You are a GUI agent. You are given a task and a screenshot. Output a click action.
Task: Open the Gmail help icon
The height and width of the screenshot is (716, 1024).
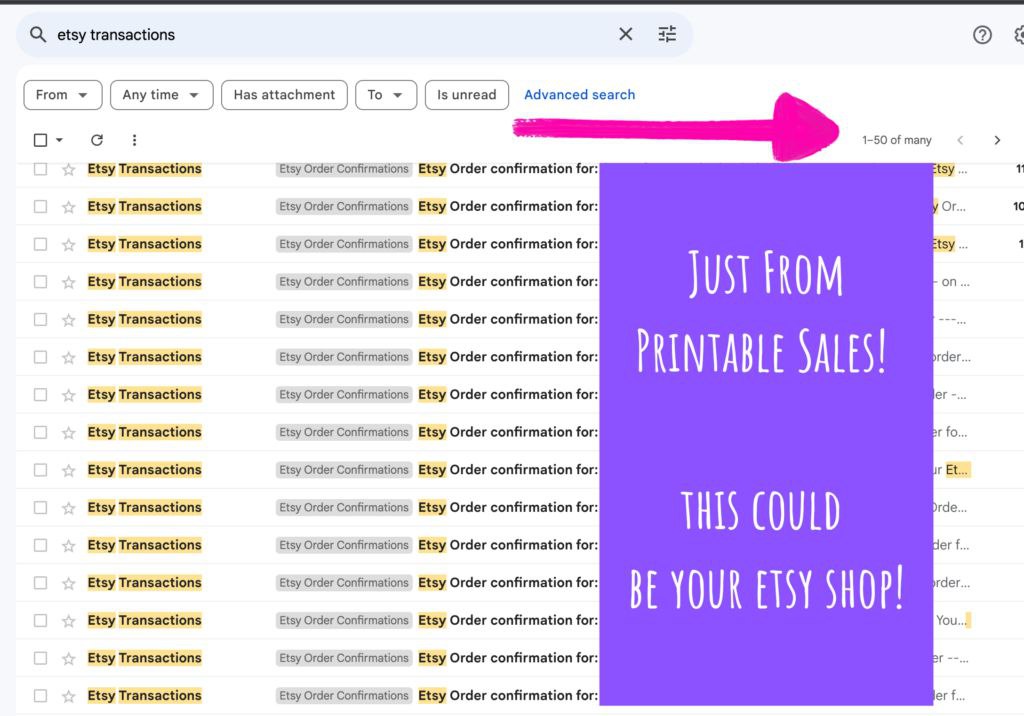click(x=982, y=34)
